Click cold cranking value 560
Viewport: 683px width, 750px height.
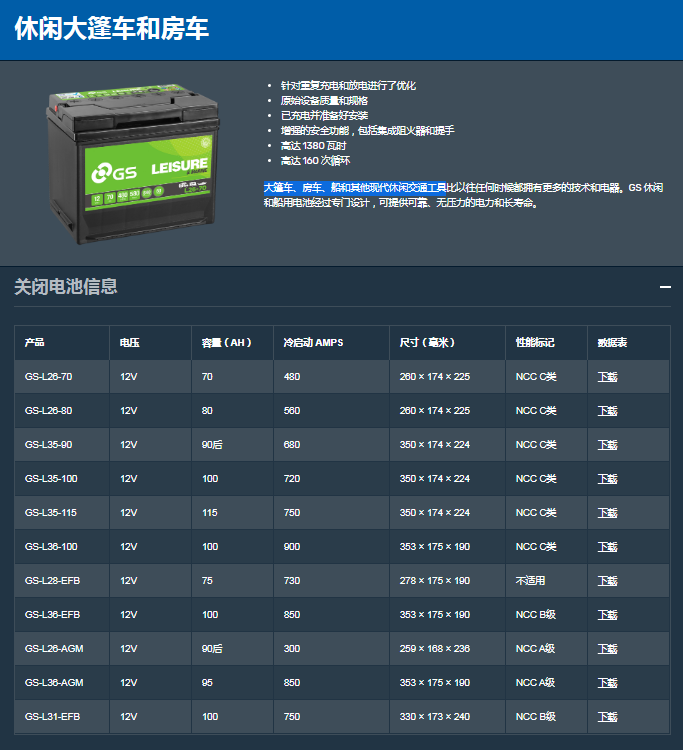pyautogui.click(x=292, y=411)
